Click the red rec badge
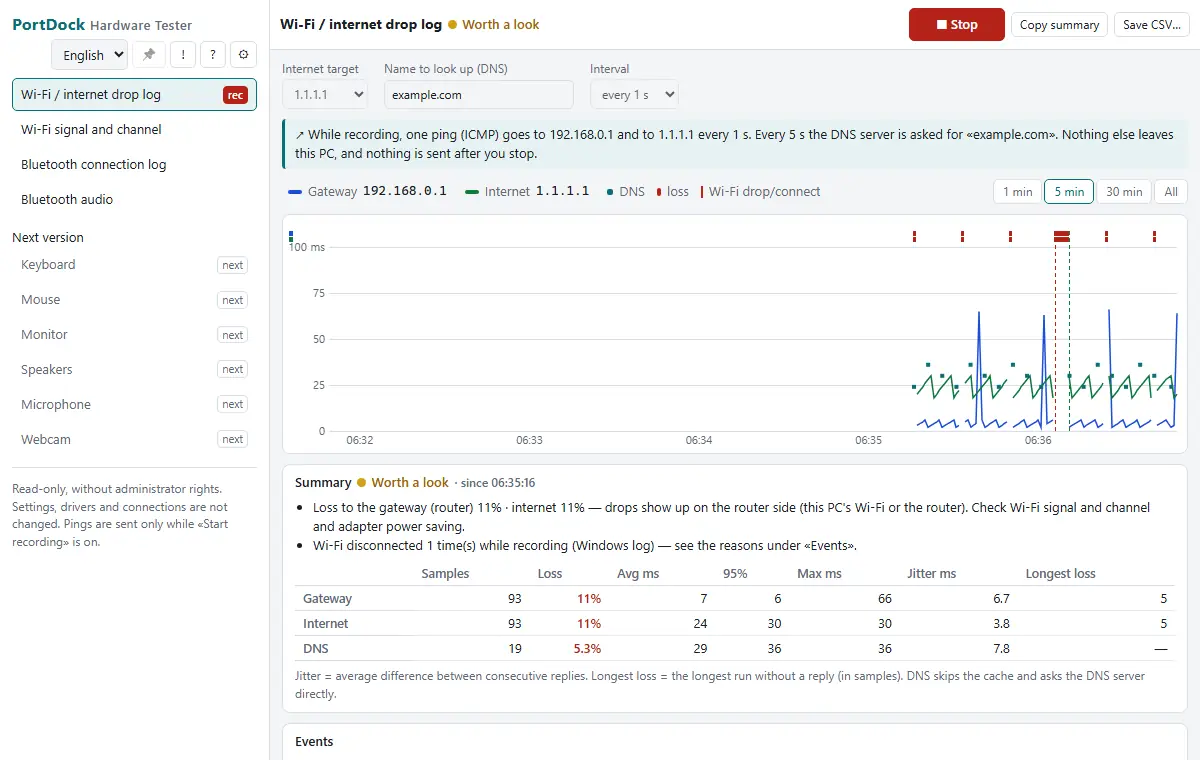 point(235,95)
